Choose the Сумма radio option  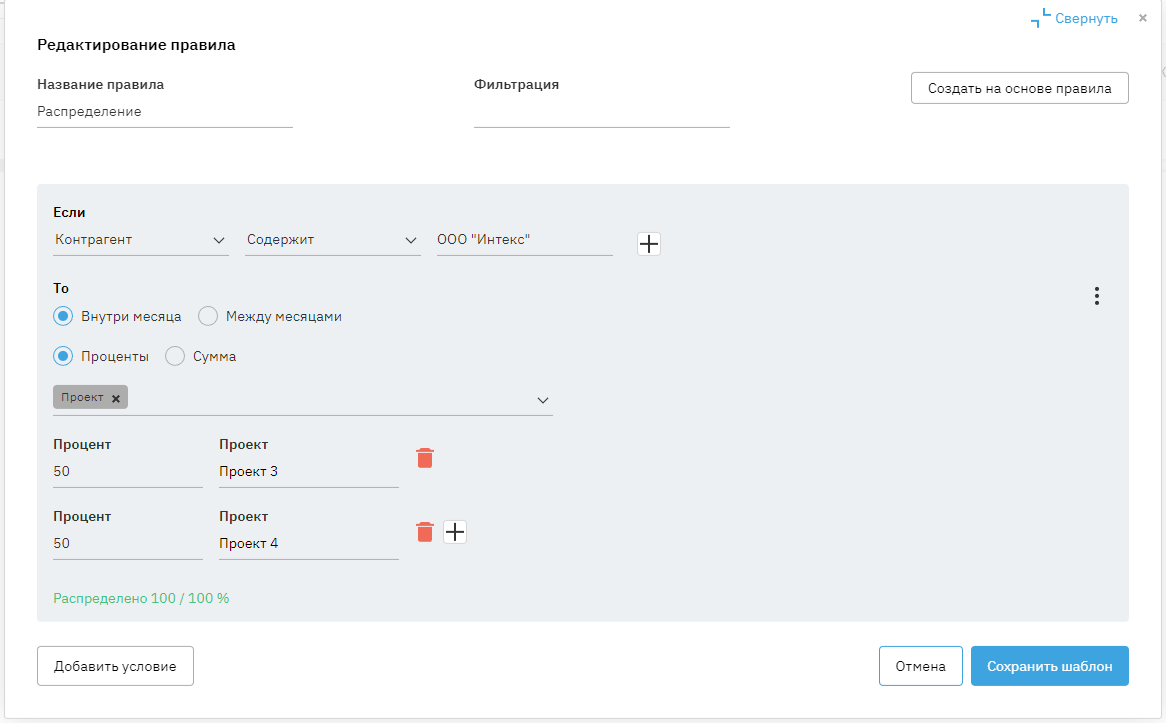[x=175, y=356]
